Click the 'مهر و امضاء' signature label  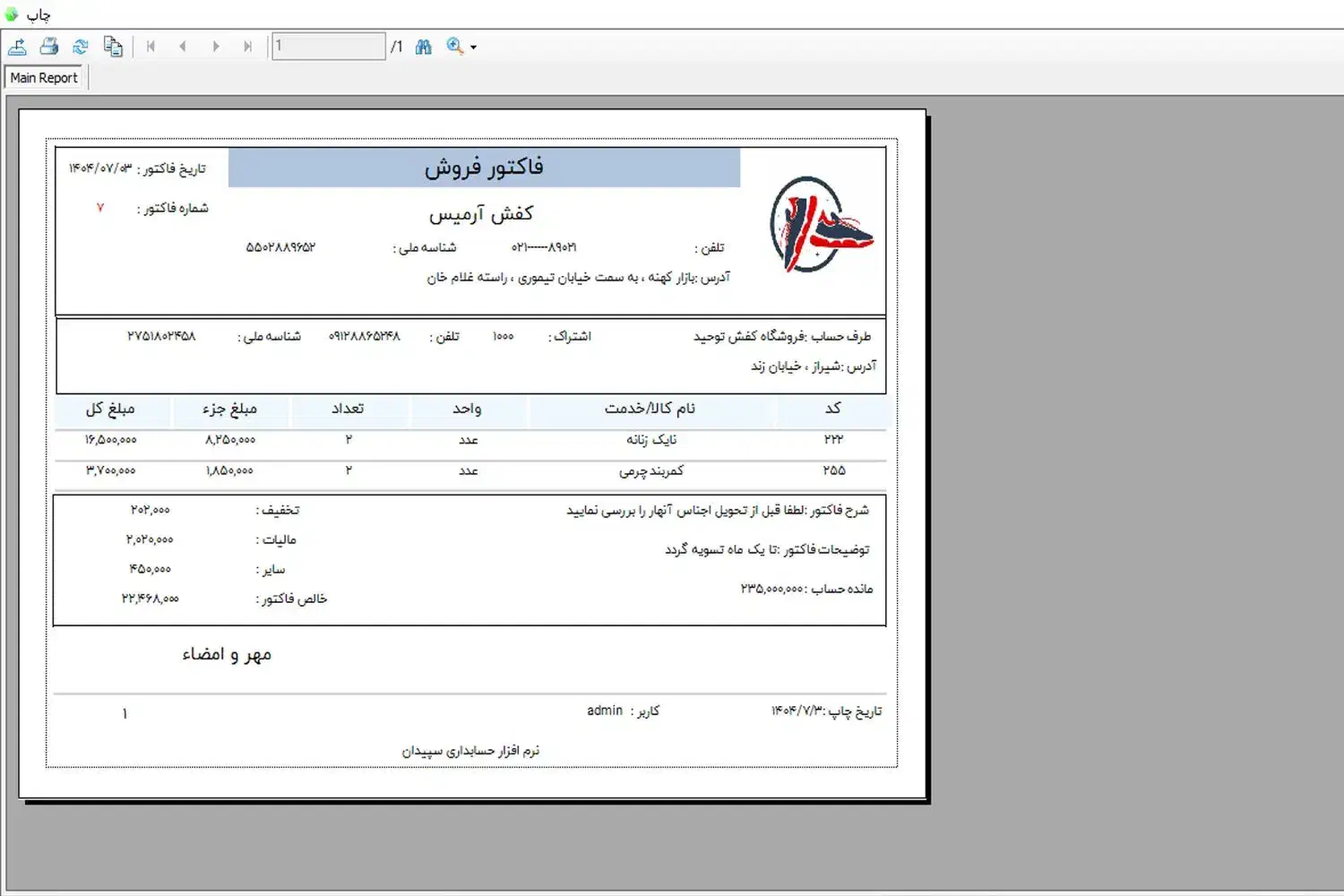227,655
